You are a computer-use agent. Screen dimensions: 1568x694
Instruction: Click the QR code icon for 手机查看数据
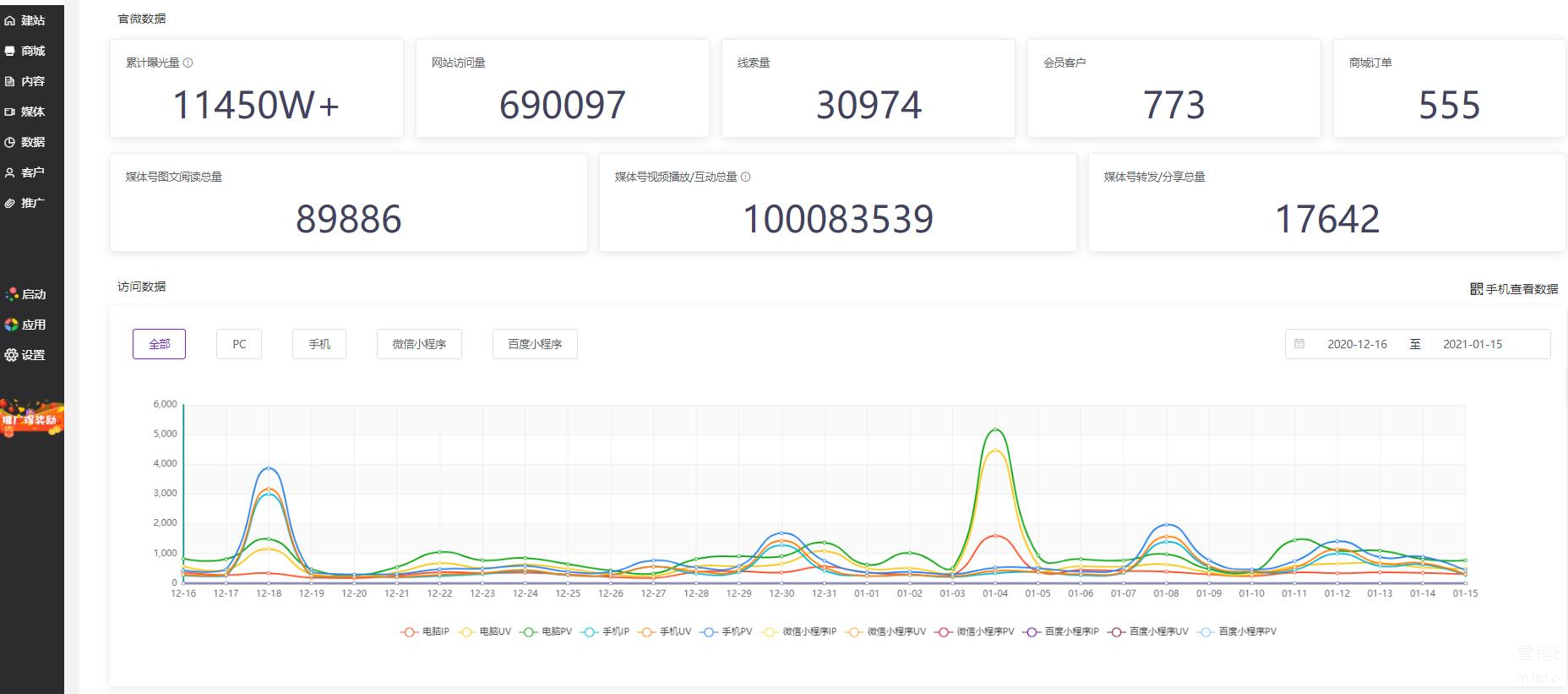click(x=1476, y=289)
